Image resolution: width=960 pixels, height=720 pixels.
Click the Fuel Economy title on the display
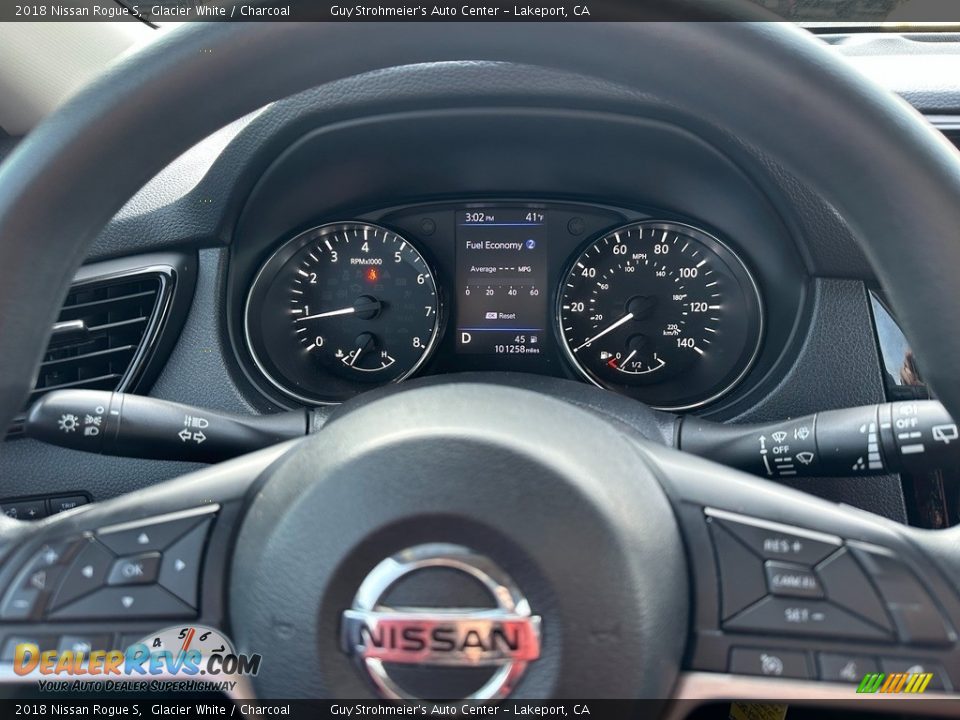pyautogui.click(x=493, y=245)
